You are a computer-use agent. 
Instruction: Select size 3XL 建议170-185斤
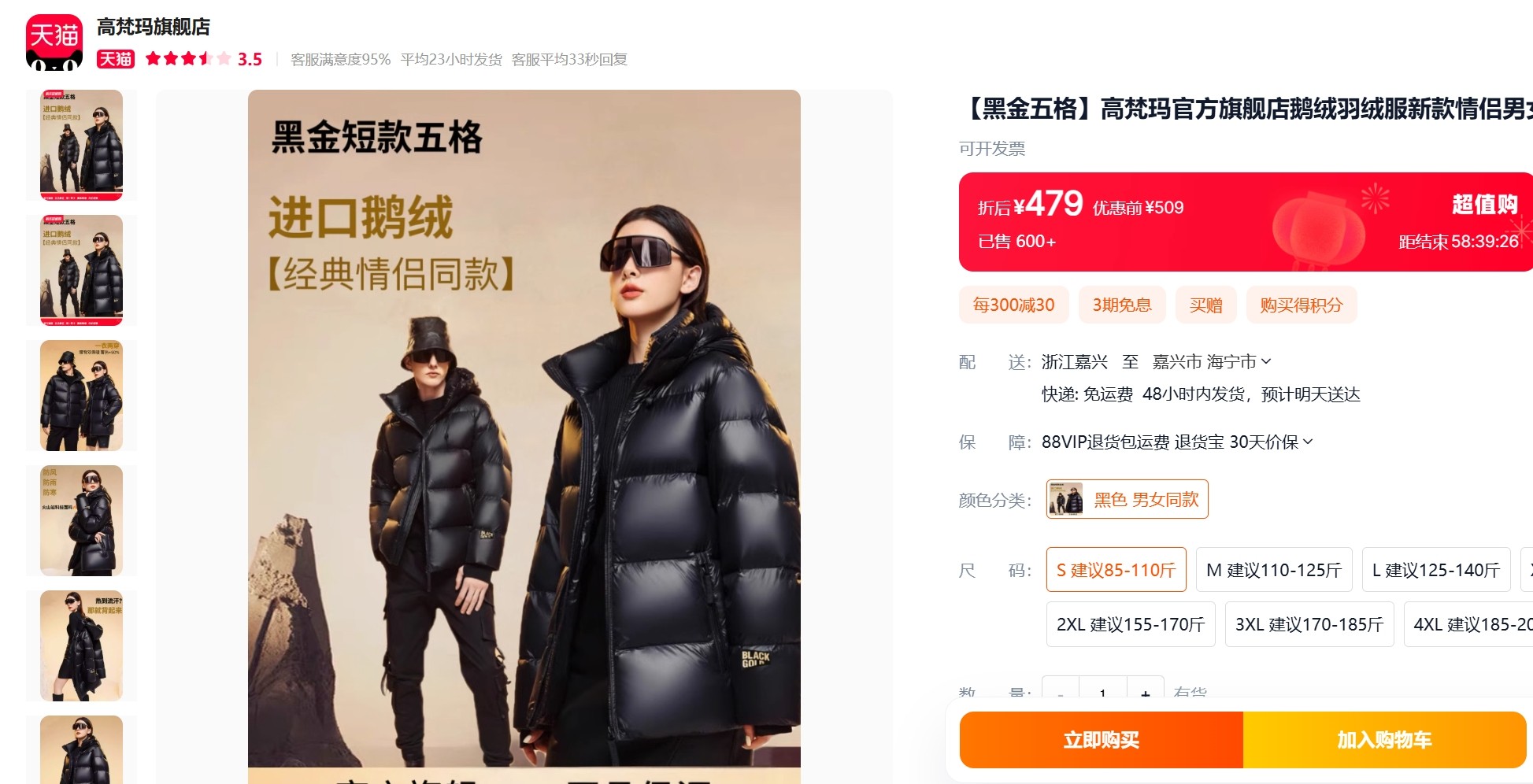[1309, 624]
